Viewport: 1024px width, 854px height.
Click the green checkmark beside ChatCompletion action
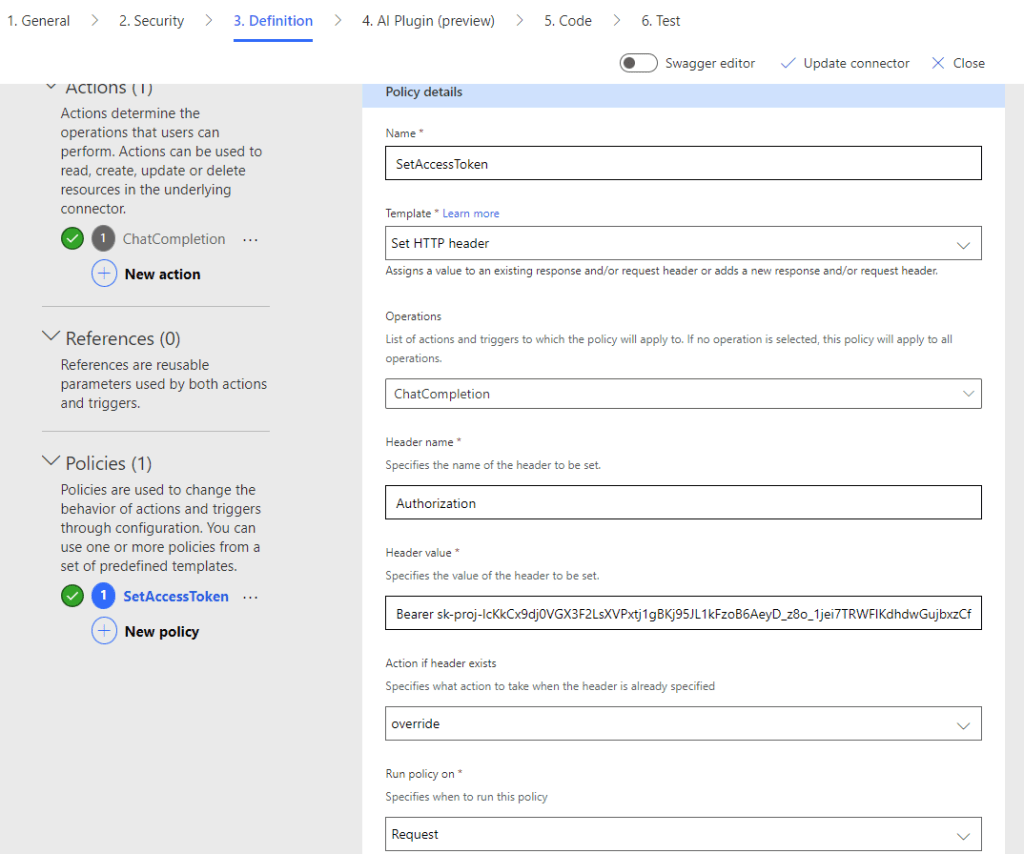point(72,240)
